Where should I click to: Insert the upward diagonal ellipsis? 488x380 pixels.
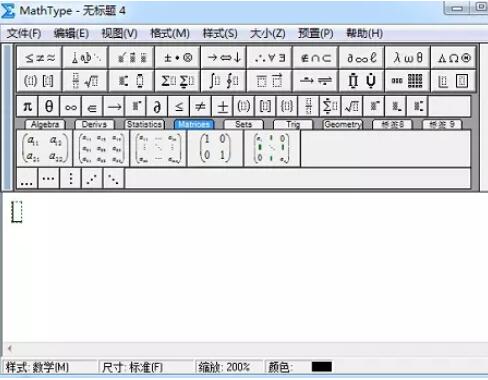coord(92,179)
